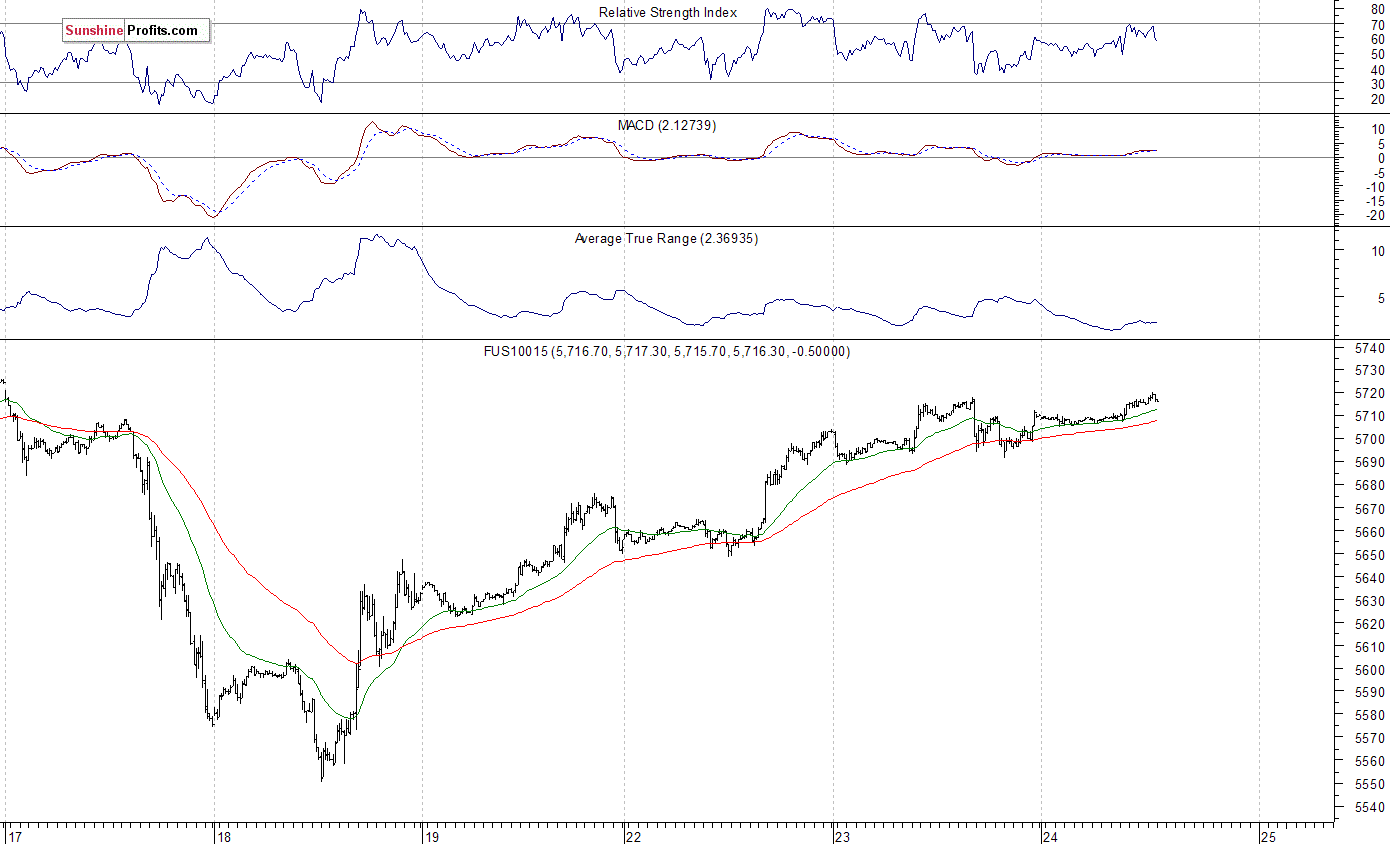
Task: Click date label 25 on time axis
Action: [1269, 836]
